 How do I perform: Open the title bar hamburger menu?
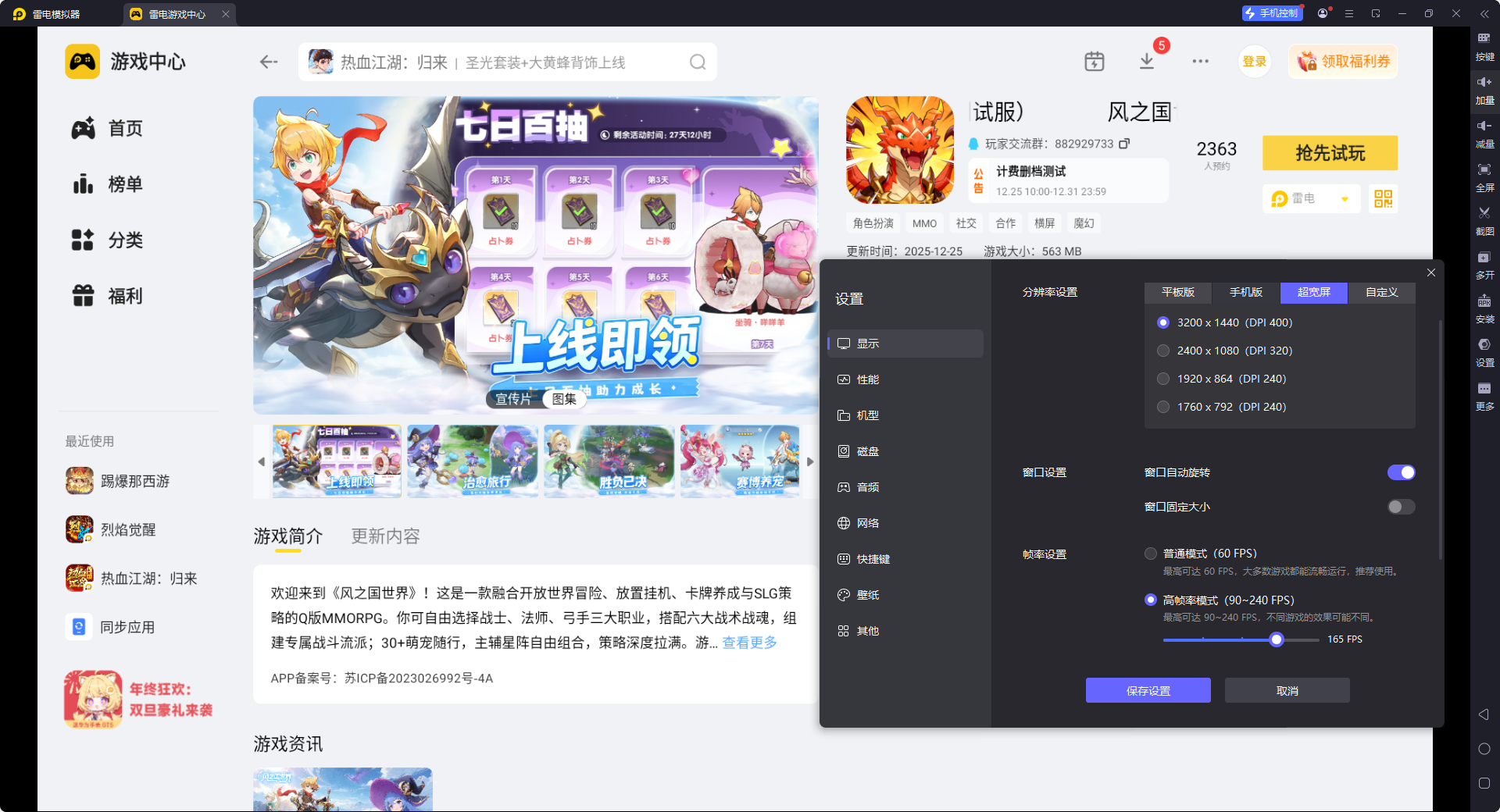point(1349,13)
